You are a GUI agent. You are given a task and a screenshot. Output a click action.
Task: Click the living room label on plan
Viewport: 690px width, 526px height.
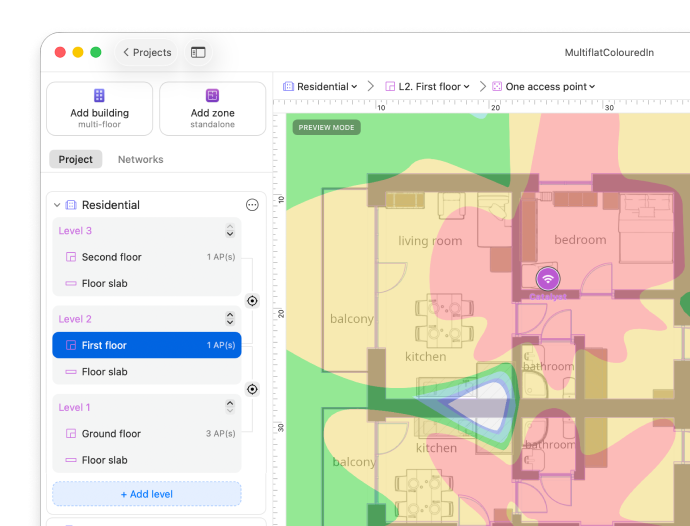[430, 241]
